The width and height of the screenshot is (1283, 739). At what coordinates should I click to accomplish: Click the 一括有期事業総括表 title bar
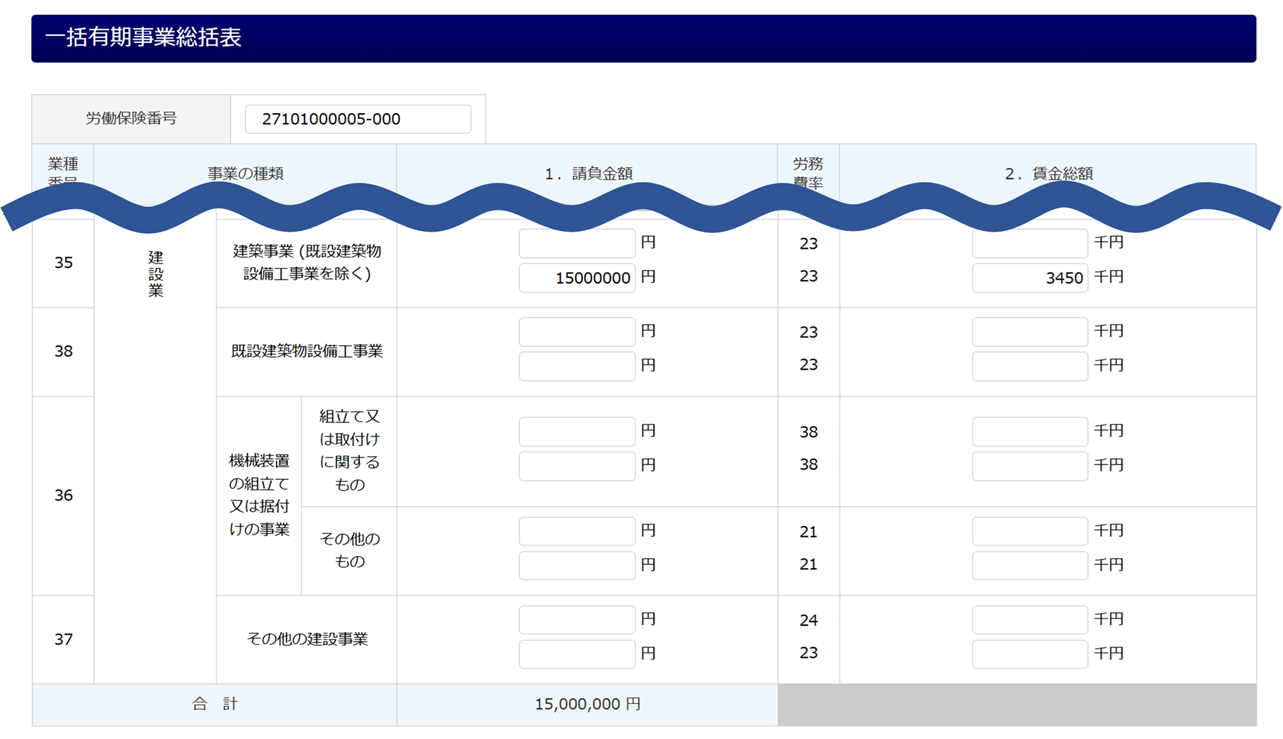(x=643, y=39)
